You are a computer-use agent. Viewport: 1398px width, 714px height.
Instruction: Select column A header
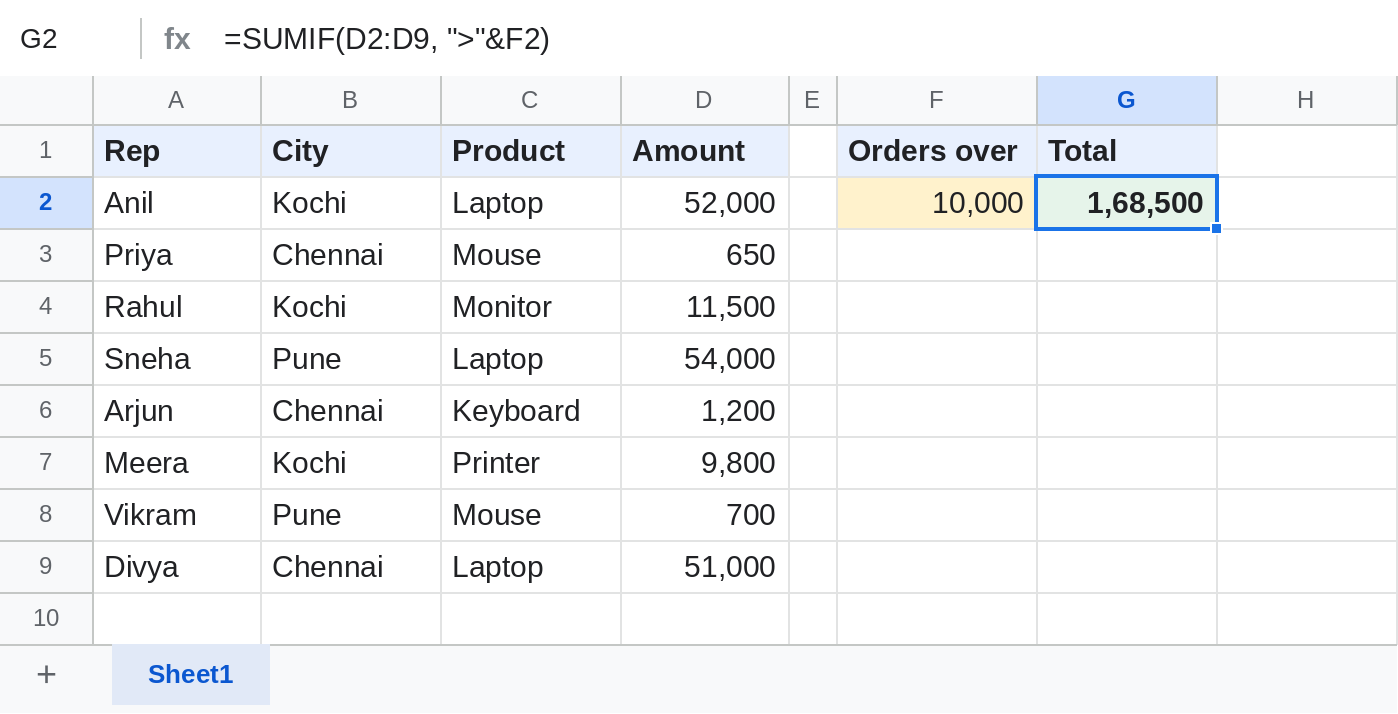click(177, 100)
